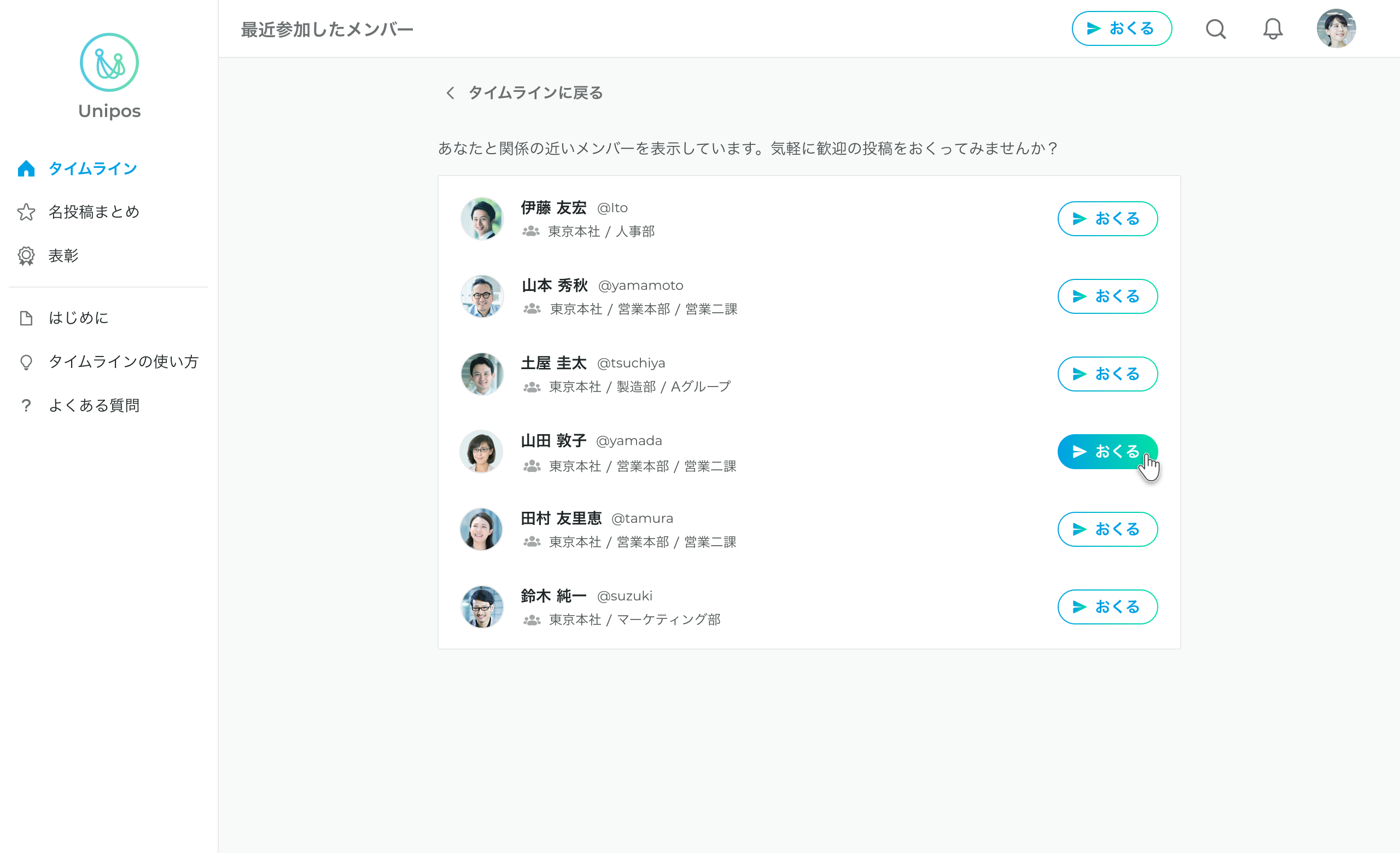Open the search icon in the top bar

tap(1216, 28)
